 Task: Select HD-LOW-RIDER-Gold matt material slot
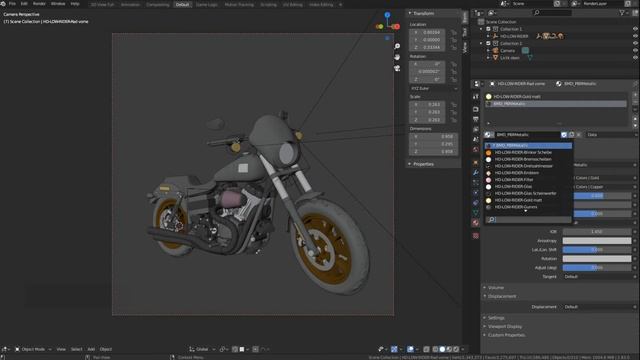click(556, 97)
